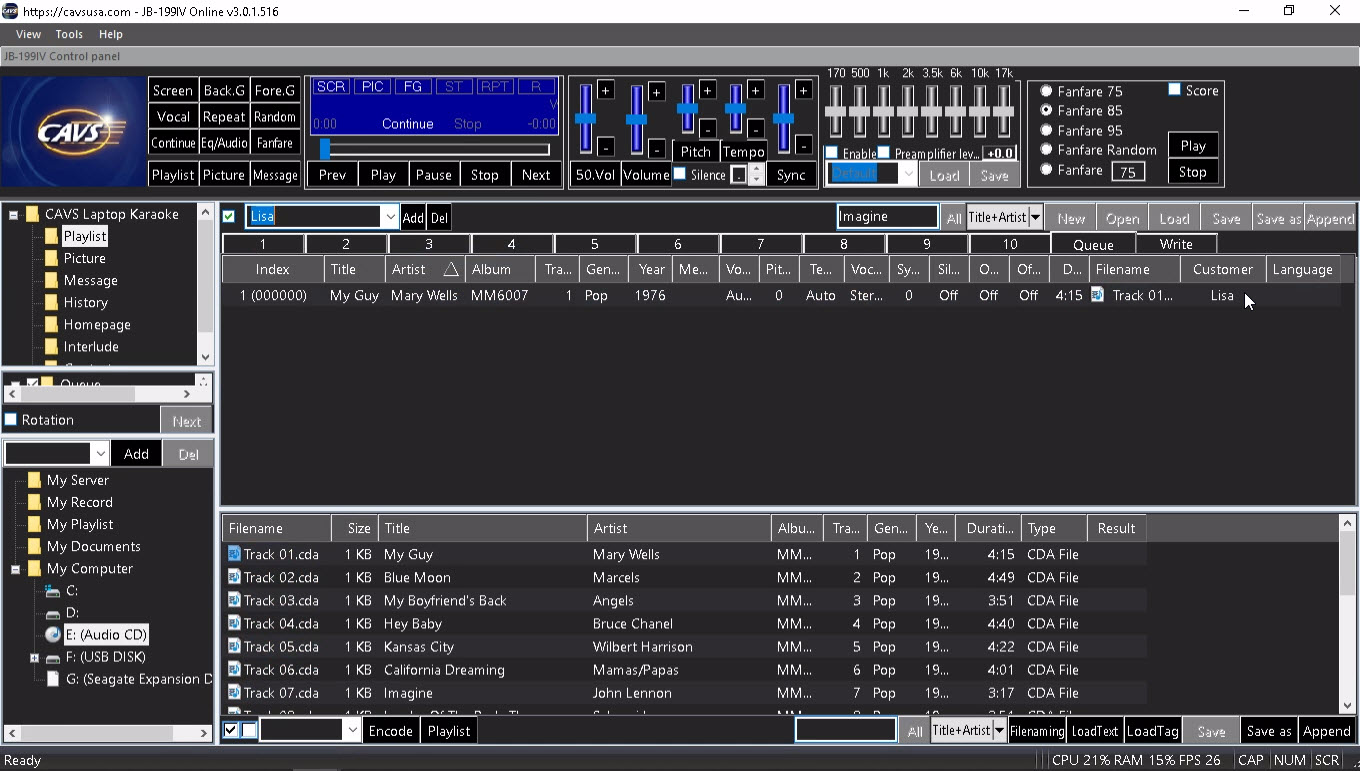Click the Track 06.cda file icon

235,668
